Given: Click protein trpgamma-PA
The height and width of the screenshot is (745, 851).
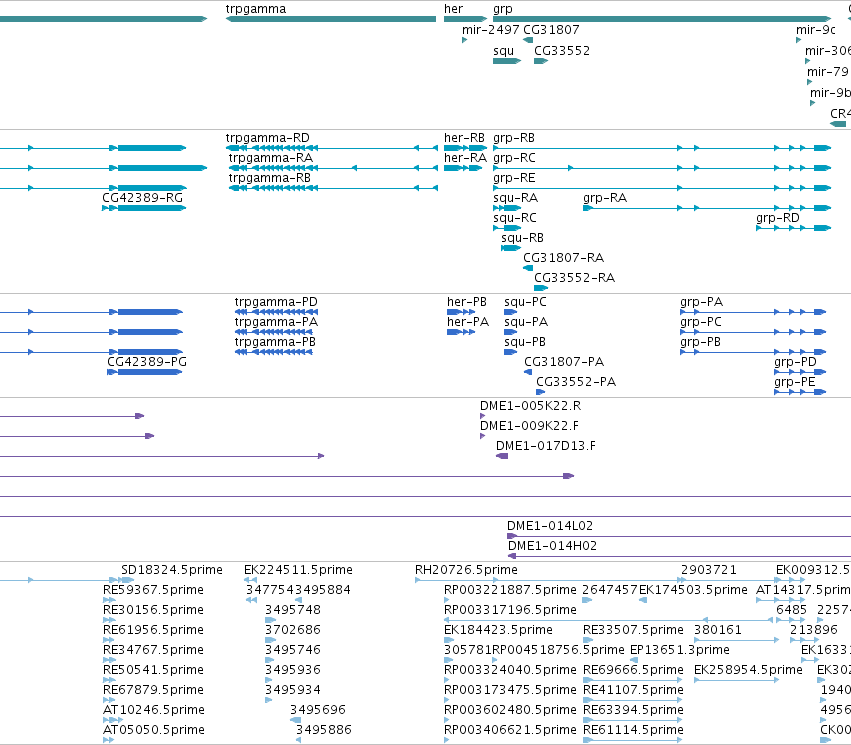Looking at the screenshot, I should (274, 332).
